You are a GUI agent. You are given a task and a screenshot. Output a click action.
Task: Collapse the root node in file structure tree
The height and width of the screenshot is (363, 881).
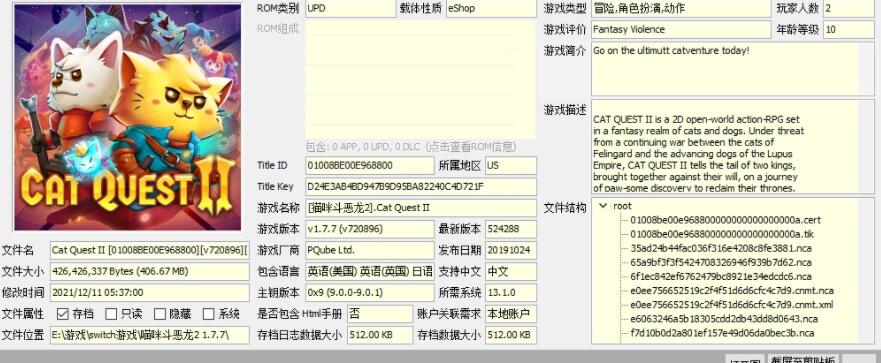(x=603, y=206)
